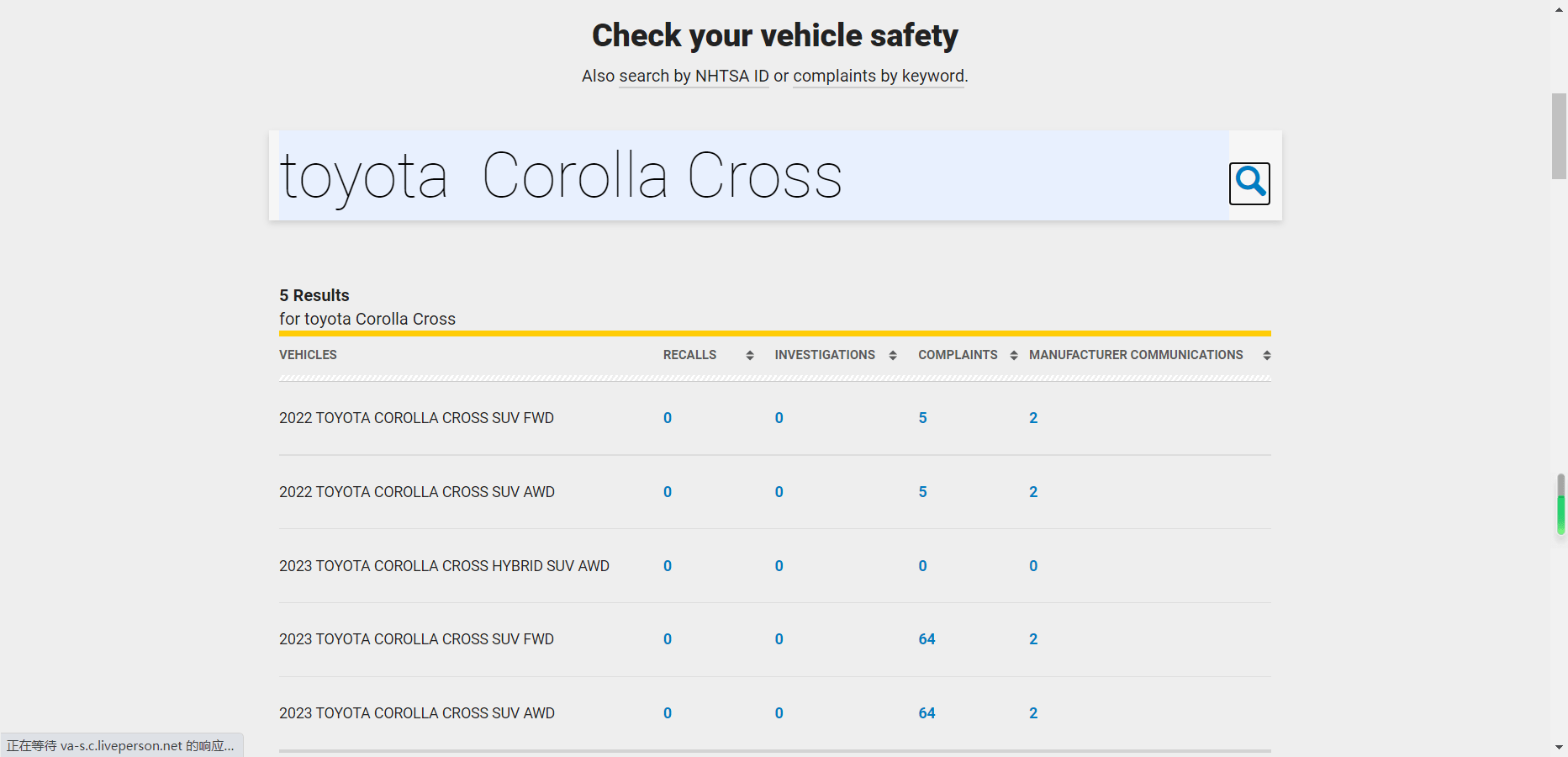Open 2023 Corolla Cross Hybrid SUV AWD
This screenshot has height=757, width=1568.
(x=444, y=566)
